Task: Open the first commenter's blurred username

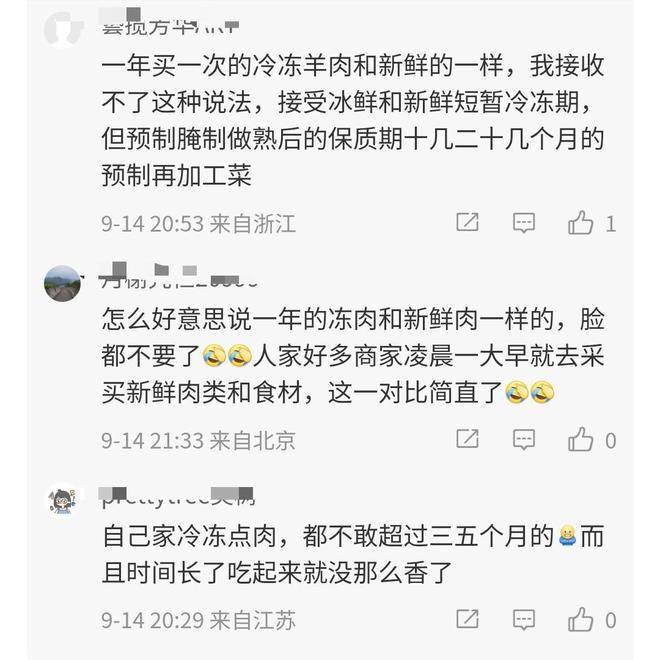Action: click(x=170, y=23)
